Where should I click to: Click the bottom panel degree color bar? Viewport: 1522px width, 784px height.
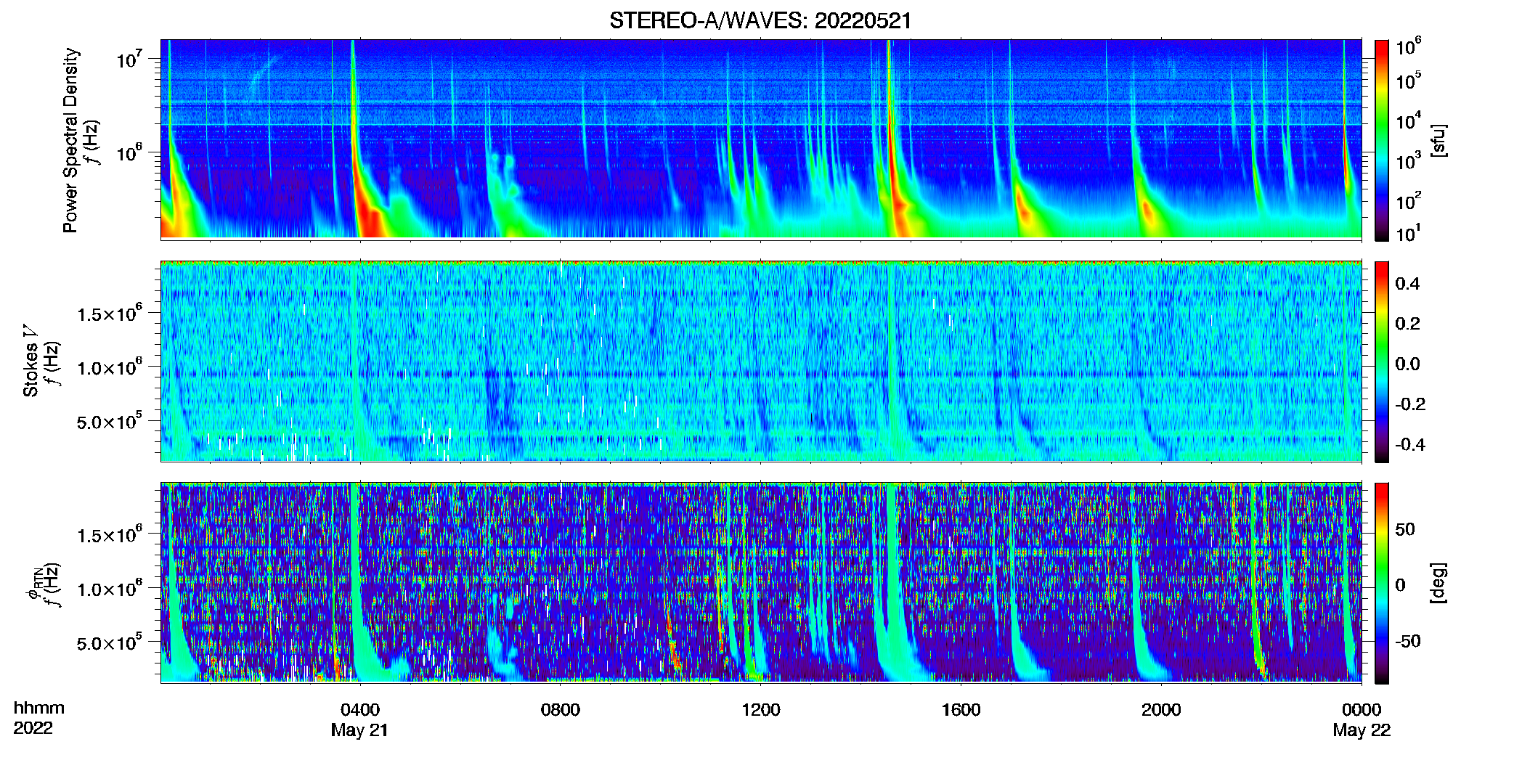pyautogui.click(x=1381, y=583)
